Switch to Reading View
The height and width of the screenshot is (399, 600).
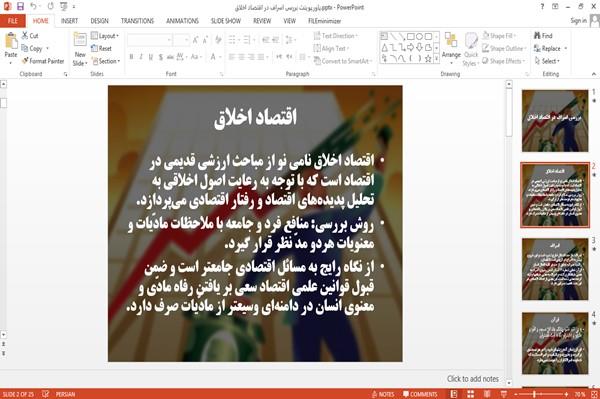pos(487,394)
